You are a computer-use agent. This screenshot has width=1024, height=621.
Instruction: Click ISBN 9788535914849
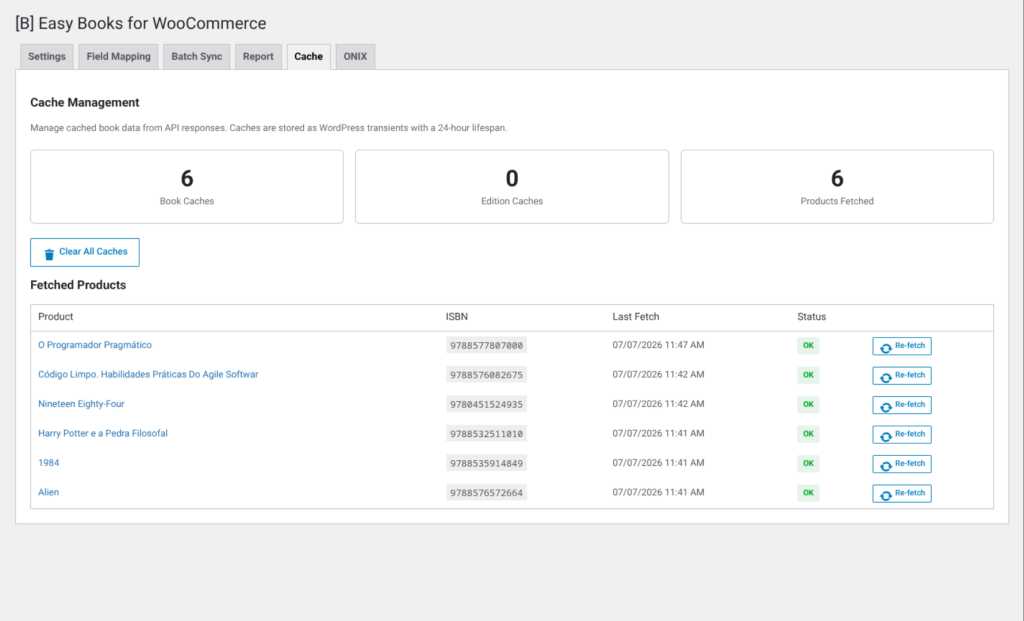coord(487,463)
